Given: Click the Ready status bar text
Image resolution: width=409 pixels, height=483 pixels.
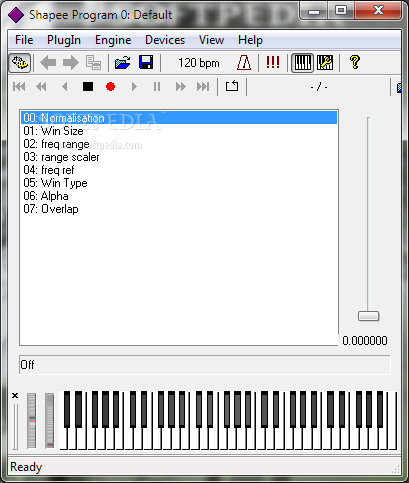Looking at the screenshot, I should coord(26,467).
